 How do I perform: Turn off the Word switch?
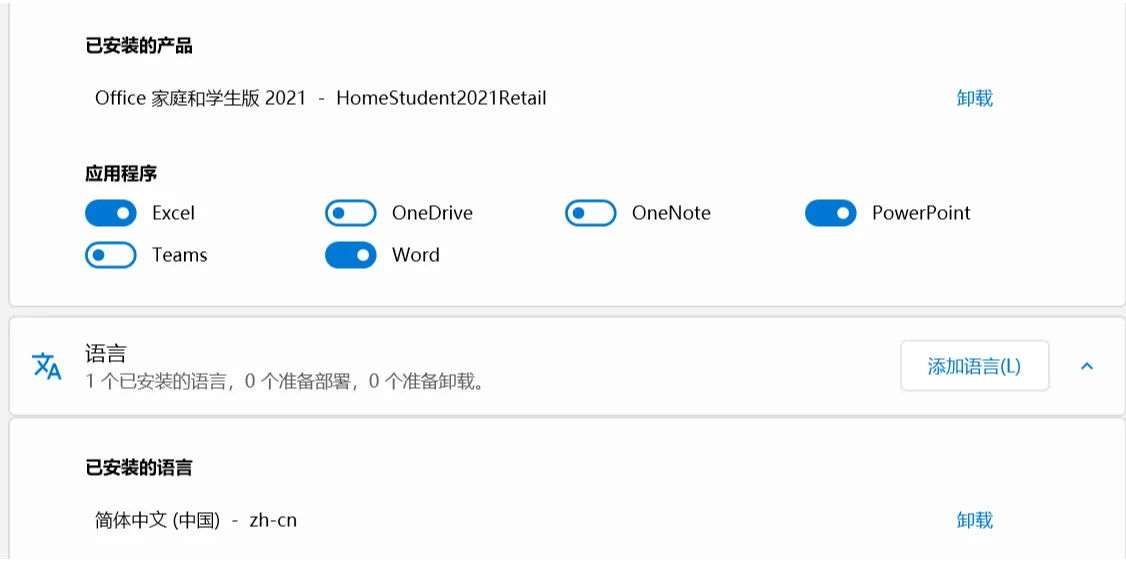(x=350, y=255)
